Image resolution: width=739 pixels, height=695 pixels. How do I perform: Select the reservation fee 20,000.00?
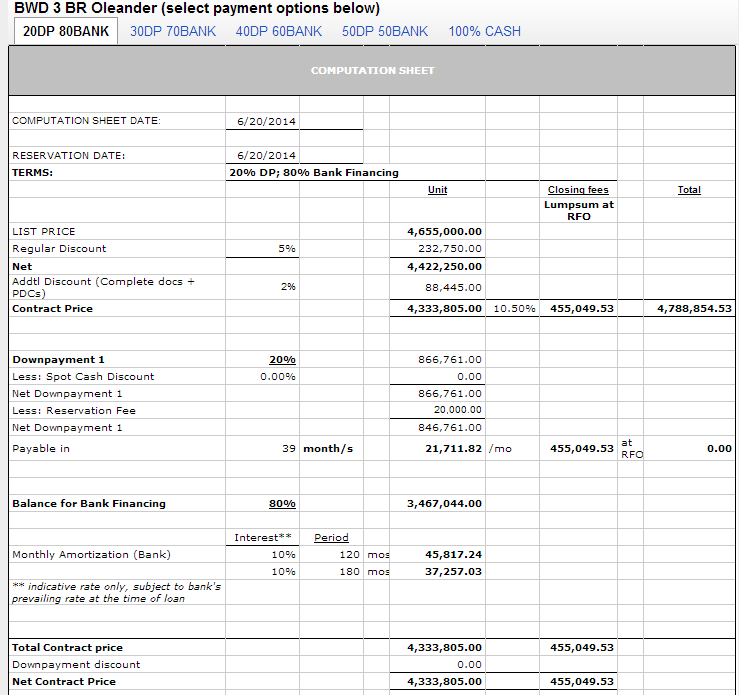click(x=458, y=409)
